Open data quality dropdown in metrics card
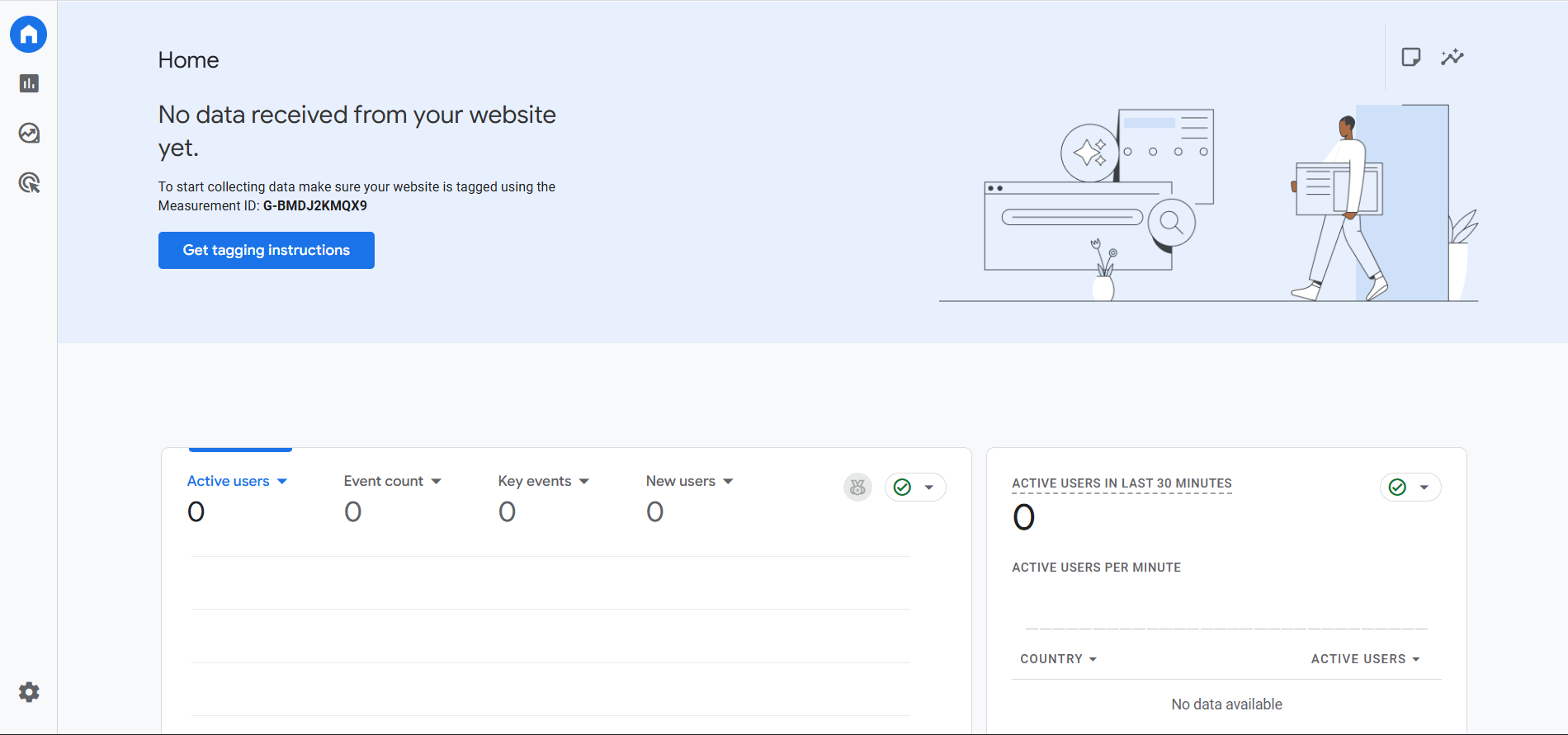The height and width of the screenshot is (735, 1568). (x=915, y=488)
